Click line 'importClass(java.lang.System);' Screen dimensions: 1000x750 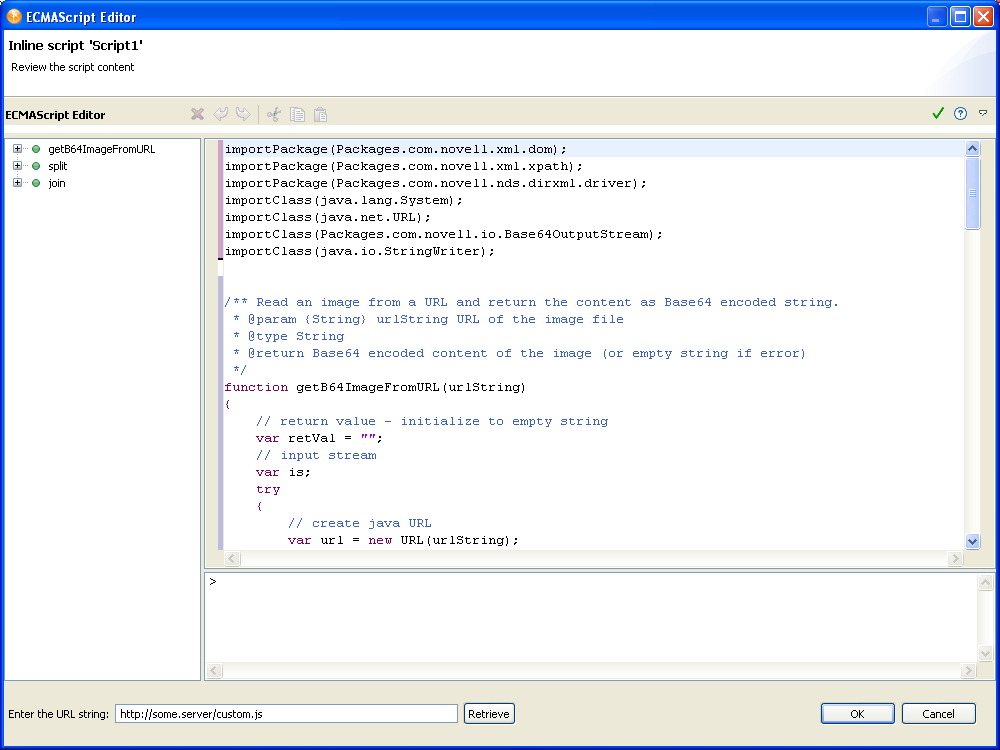pos(344,200)
